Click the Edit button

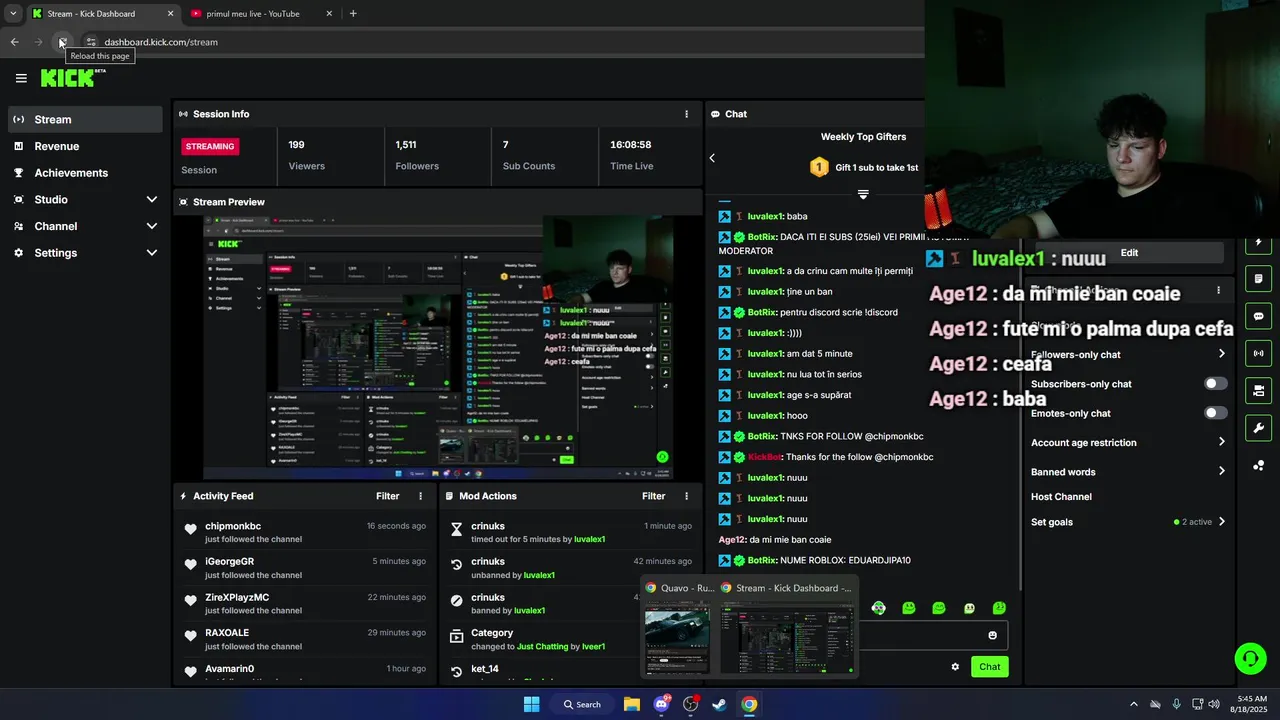coord(1129,253)
